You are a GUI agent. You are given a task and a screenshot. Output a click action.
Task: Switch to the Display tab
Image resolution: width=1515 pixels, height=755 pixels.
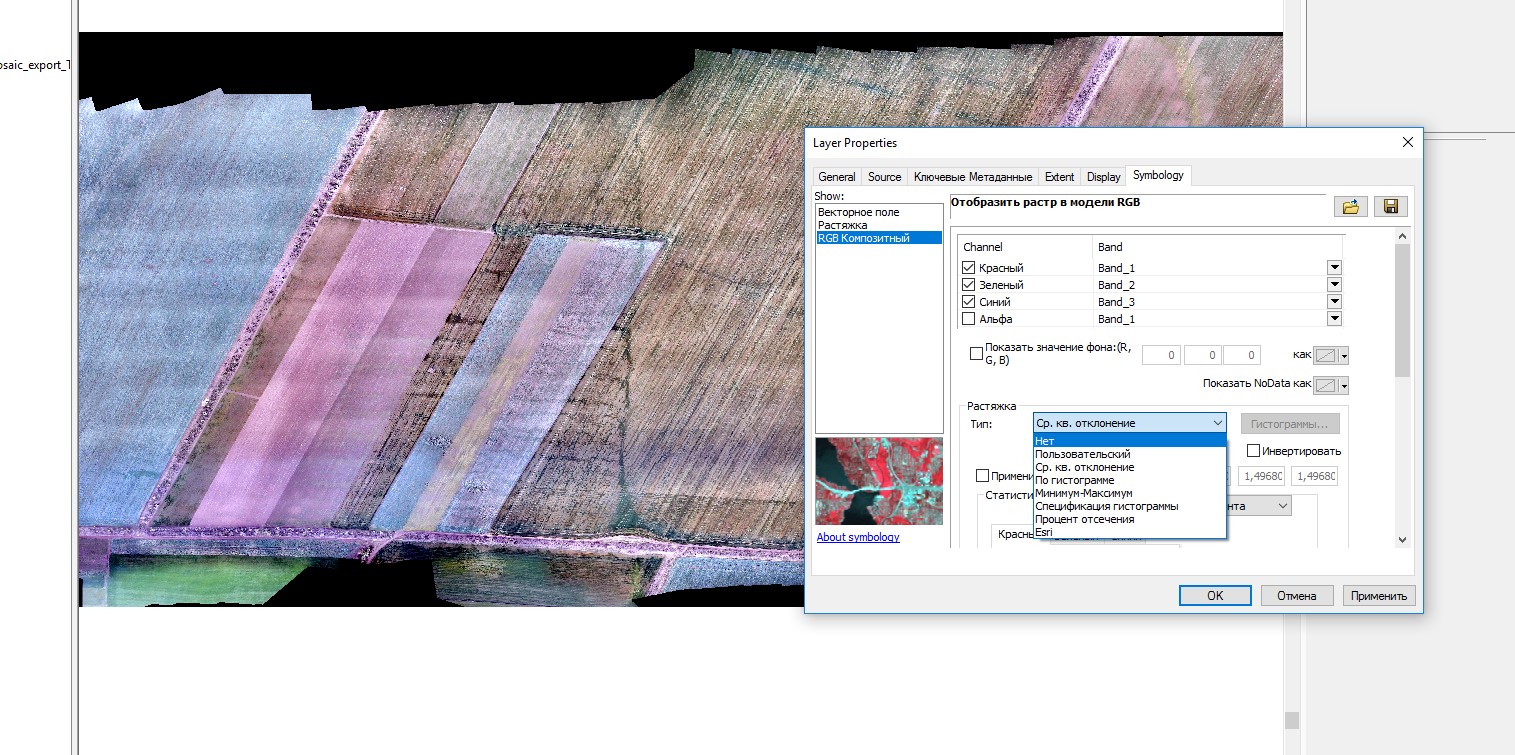tap(1104, 177)
